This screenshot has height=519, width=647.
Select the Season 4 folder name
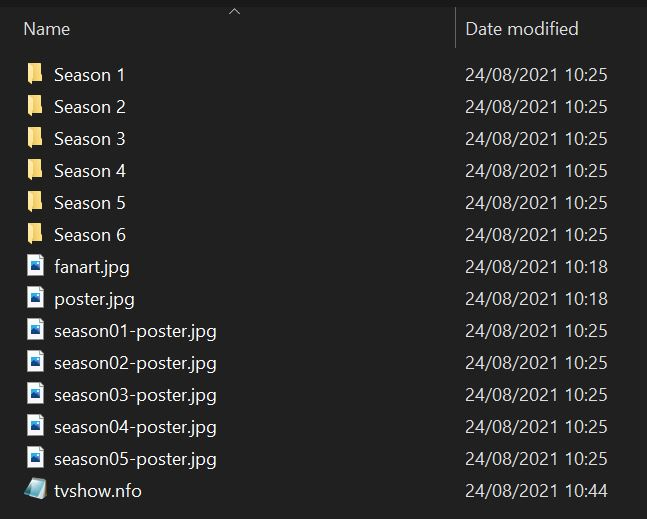(90, 171)
